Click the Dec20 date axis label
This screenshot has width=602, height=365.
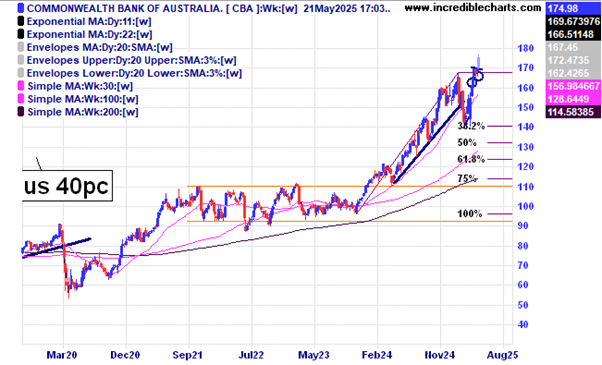tap(125, 355)
